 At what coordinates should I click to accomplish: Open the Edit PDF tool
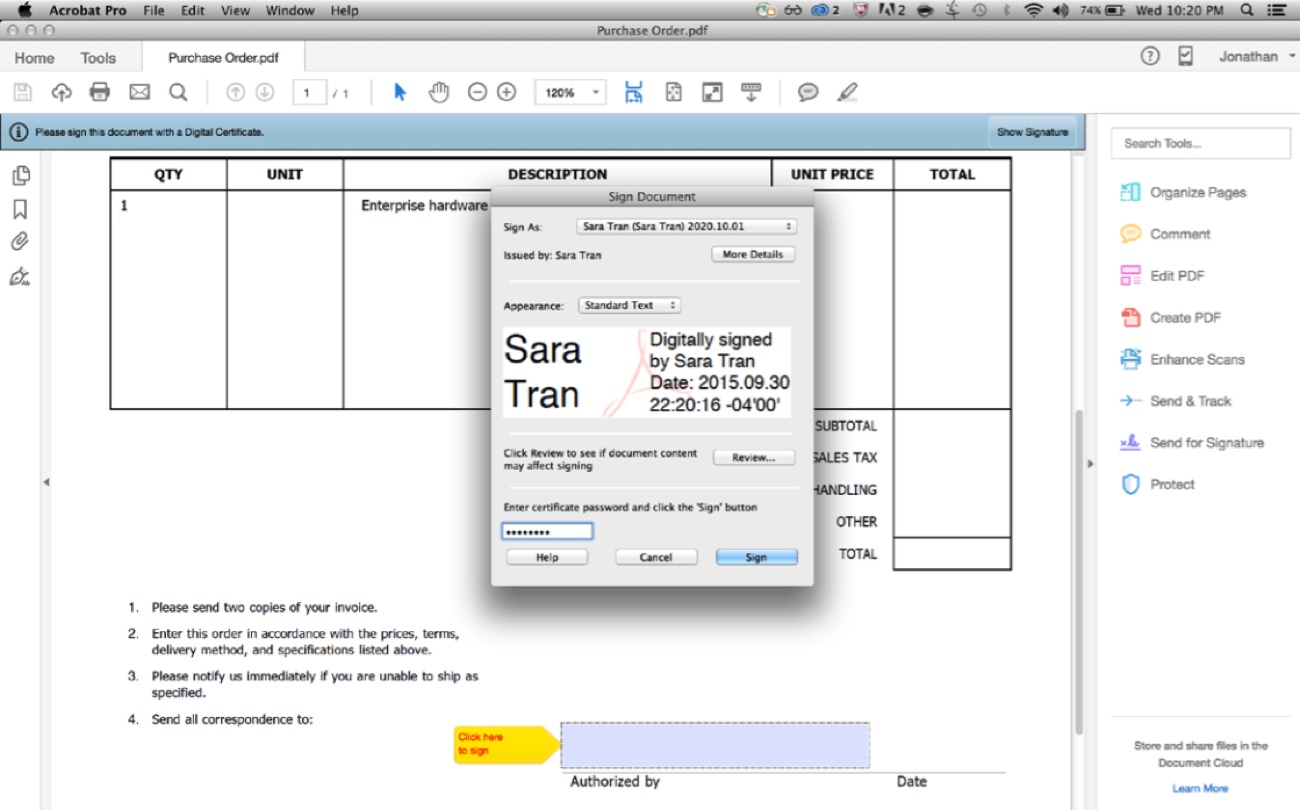(1163, 276)
